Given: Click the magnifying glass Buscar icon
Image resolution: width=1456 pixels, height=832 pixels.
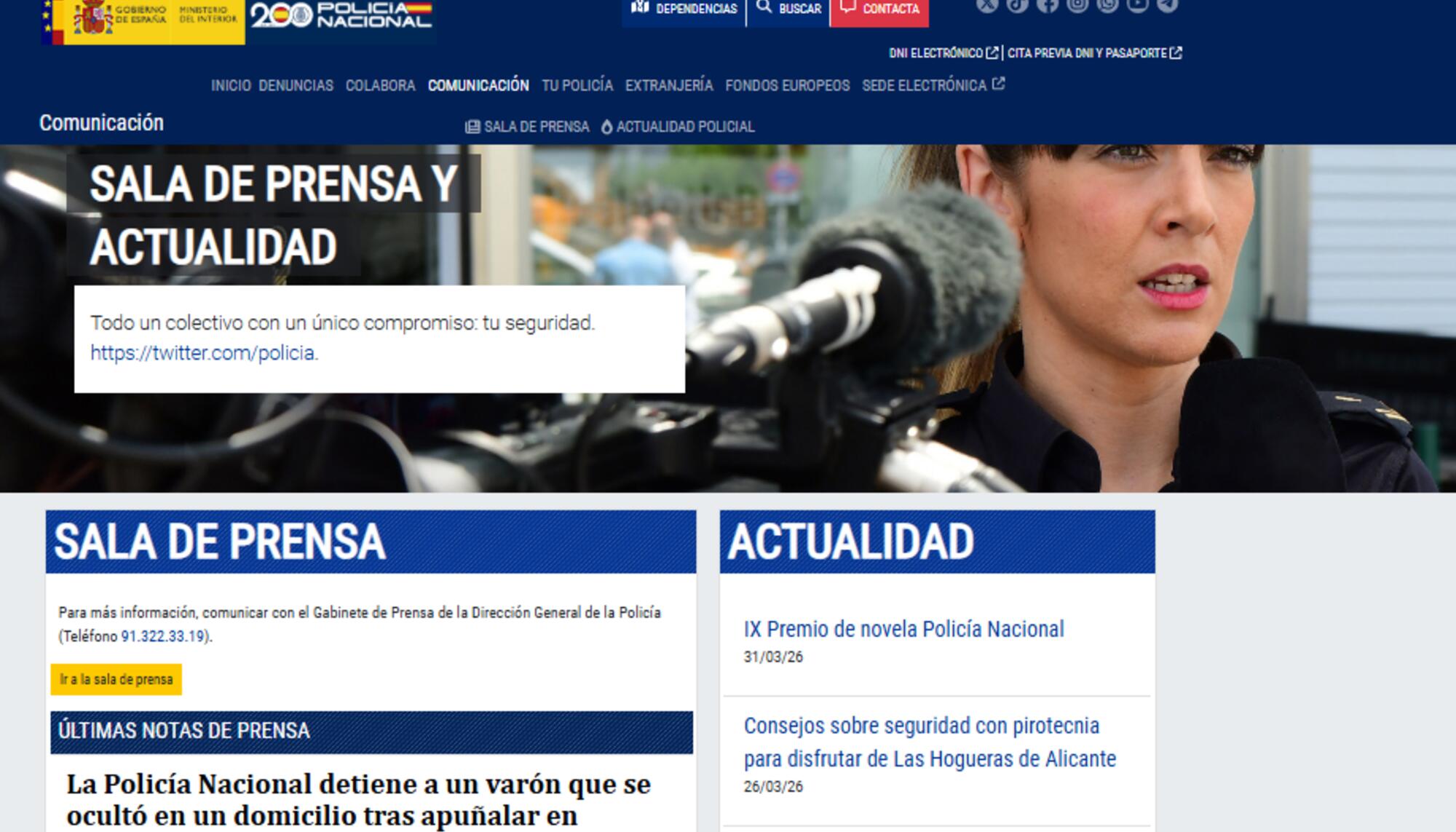Looking at the screenshot, I should tap(763, 8).
